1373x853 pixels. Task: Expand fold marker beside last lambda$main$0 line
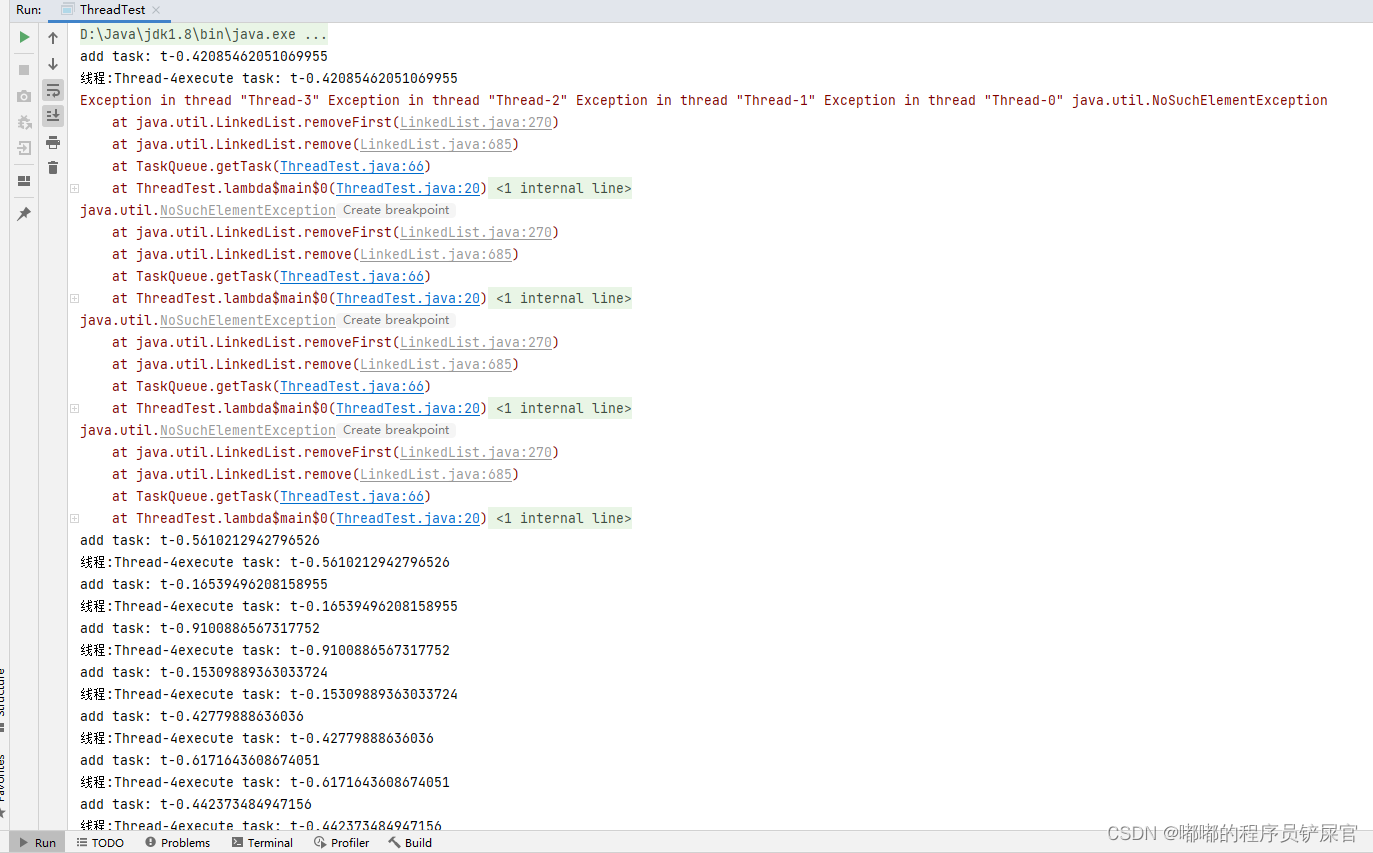(x=74, y=518)
